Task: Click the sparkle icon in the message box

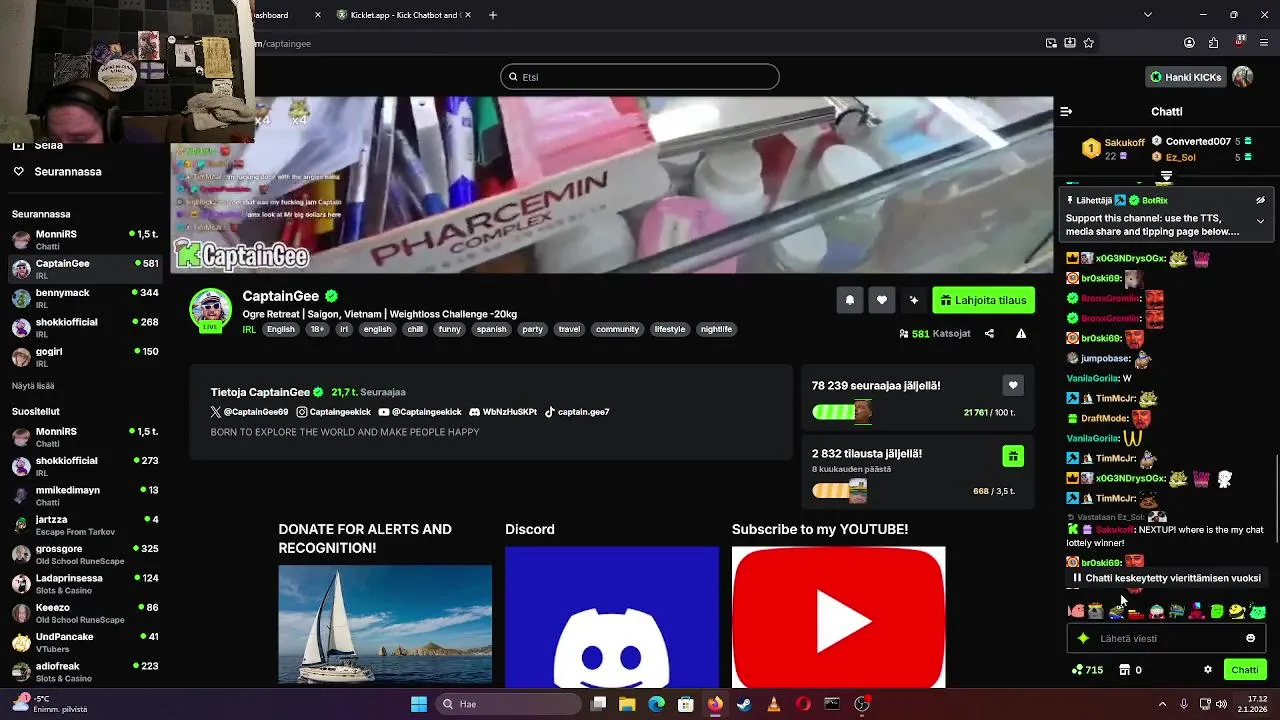Action: click(x=1083, y=638)
